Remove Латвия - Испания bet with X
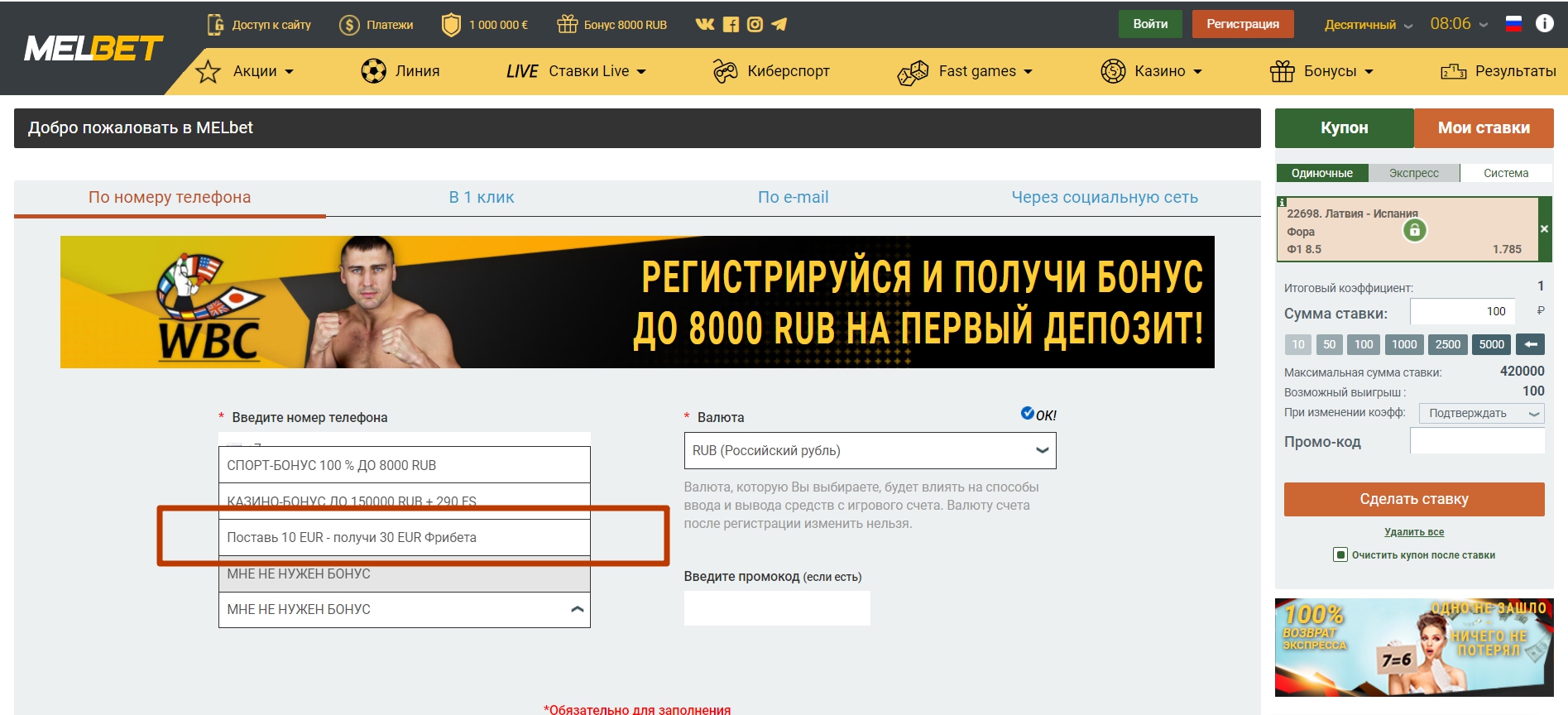Image resolution: width=1568 pixels, height=715 pixels. (x=1544, y=229)
